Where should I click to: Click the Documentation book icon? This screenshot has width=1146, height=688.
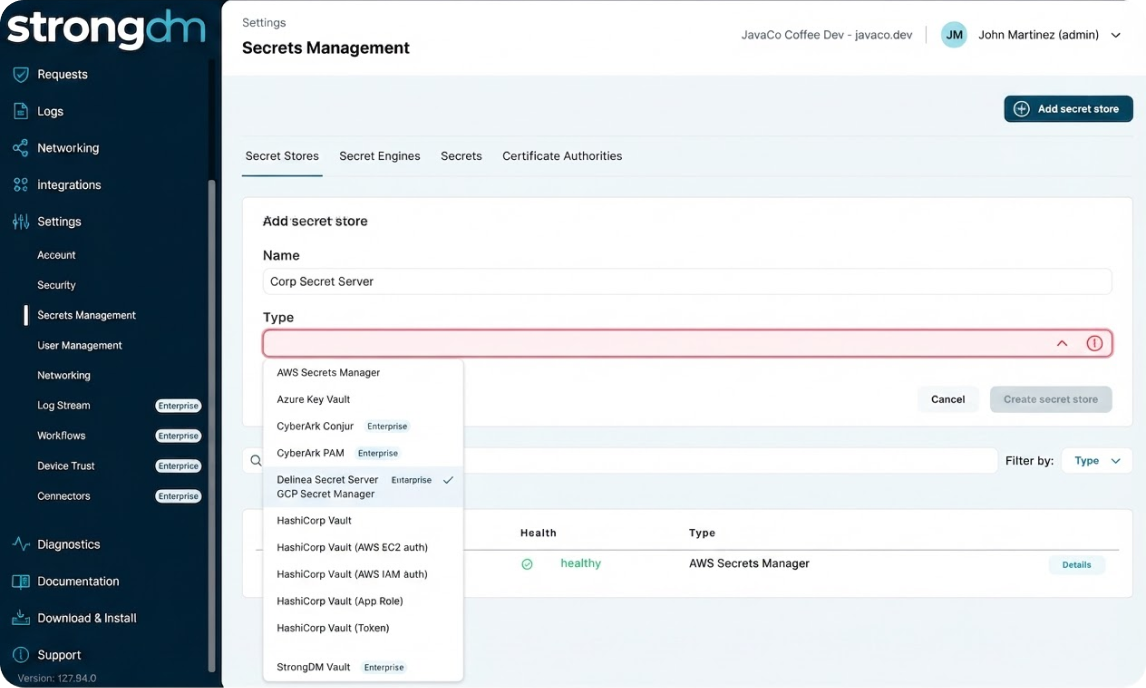[x=20, y=581]
